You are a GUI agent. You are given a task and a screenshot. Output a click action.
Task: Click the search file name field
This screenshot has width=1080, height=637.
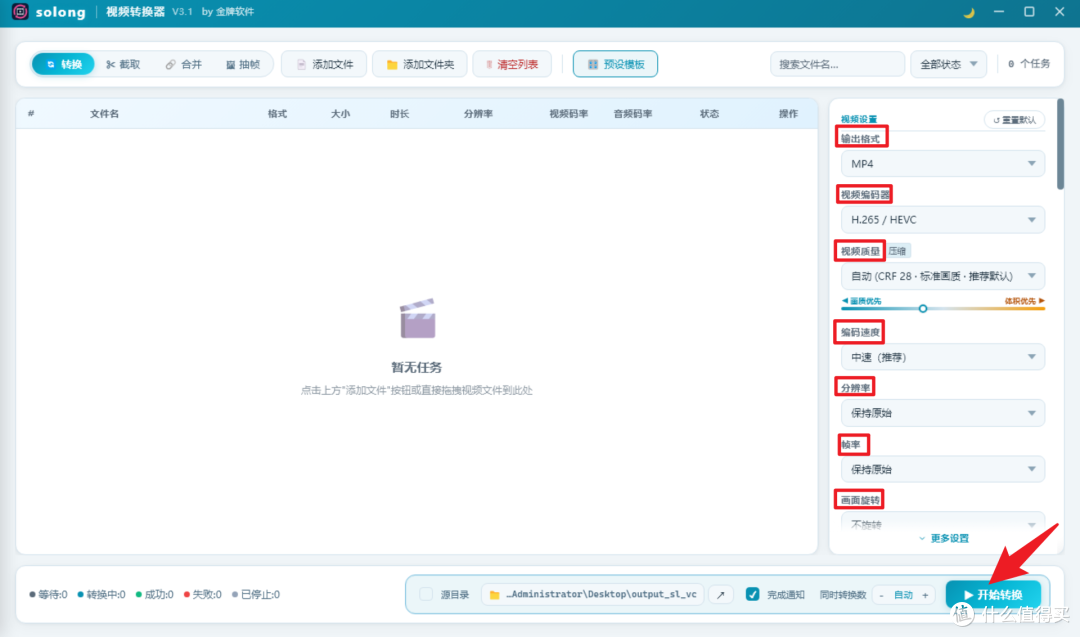click(837, 64)
